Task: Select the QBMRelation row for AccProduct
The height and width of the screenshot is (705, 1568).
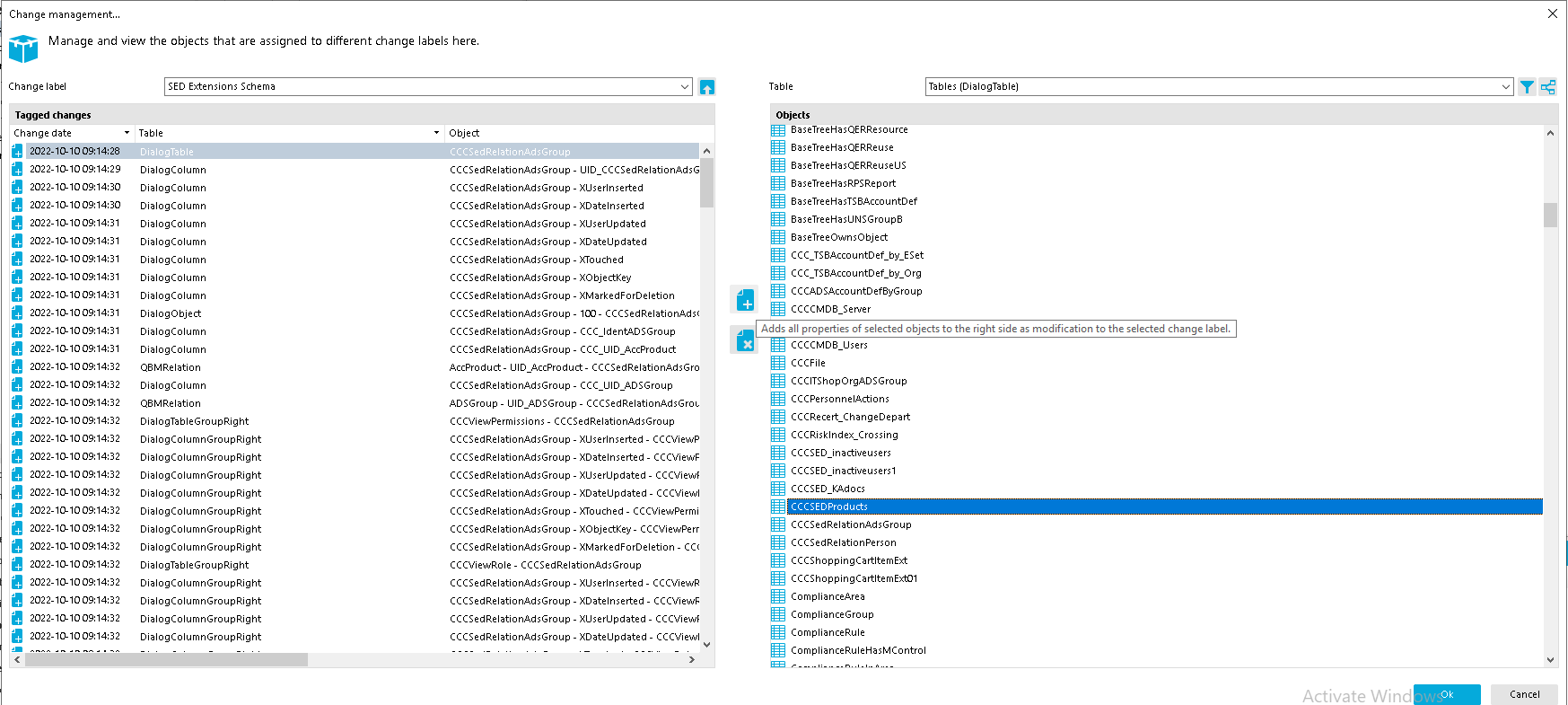Action: tap(171, 367)
